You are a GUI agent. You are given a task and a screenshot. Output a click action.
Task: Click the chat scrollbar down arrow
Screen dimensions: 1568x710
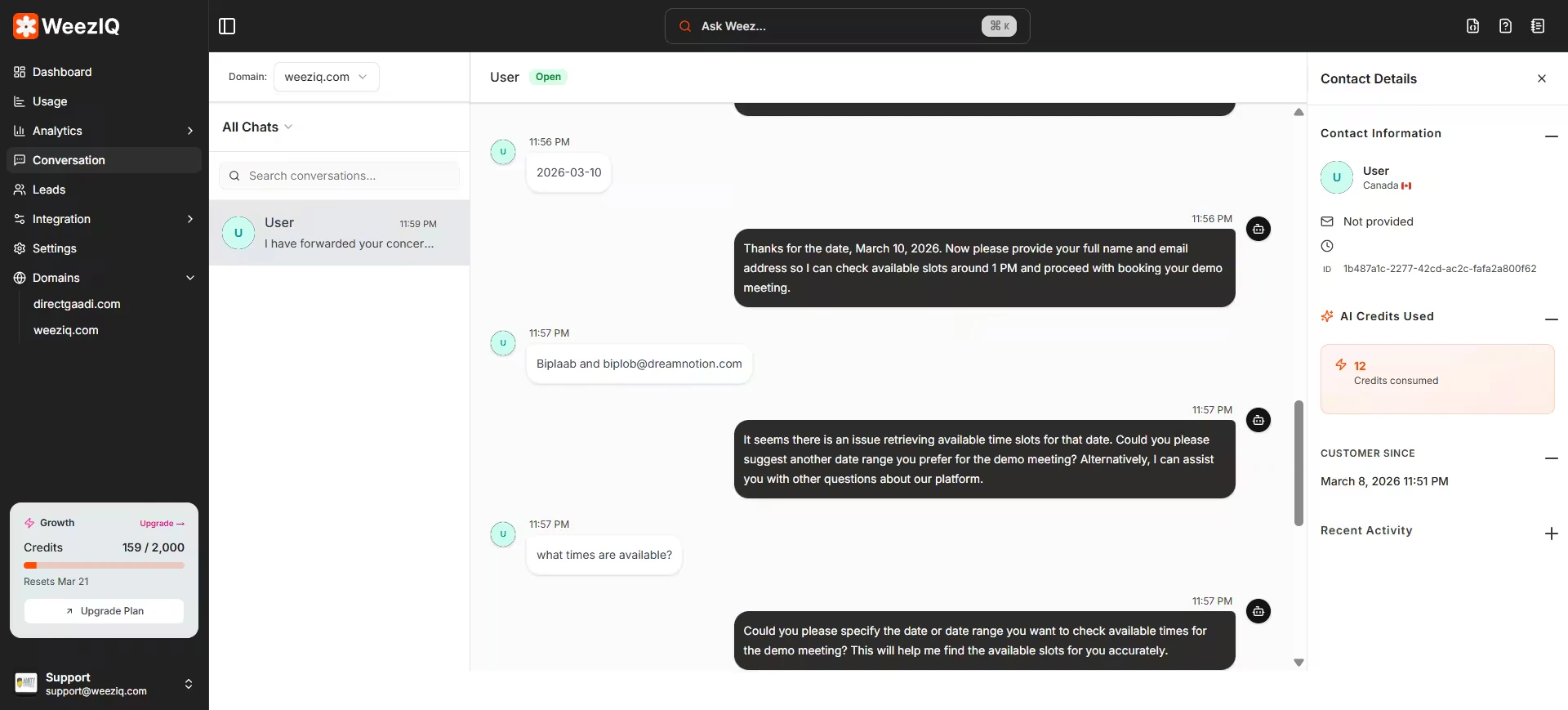pyautogui.click(x=1298, y=663)
